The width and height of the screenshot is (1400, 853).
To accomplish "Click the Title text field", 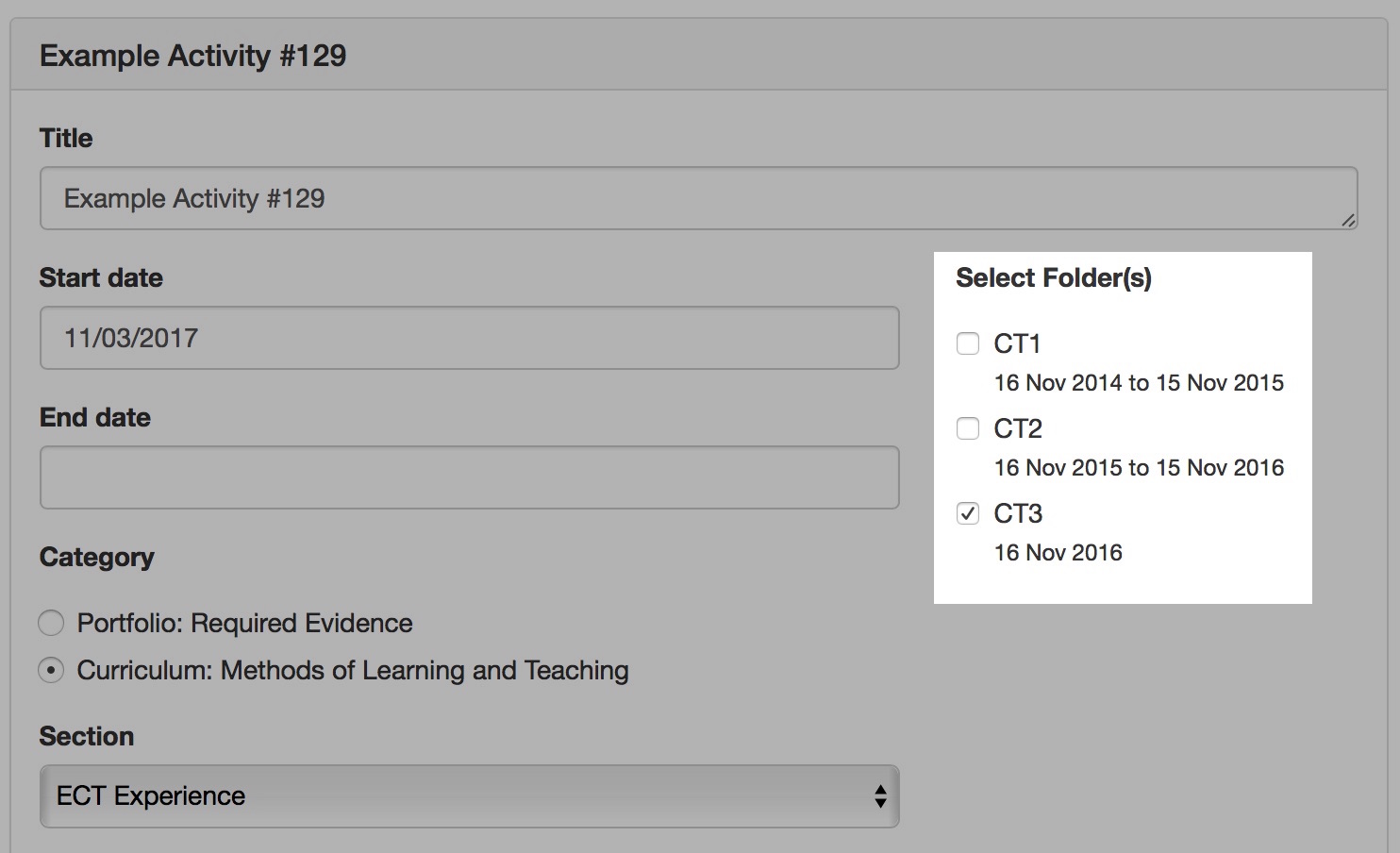I will [x=698, y=198].
